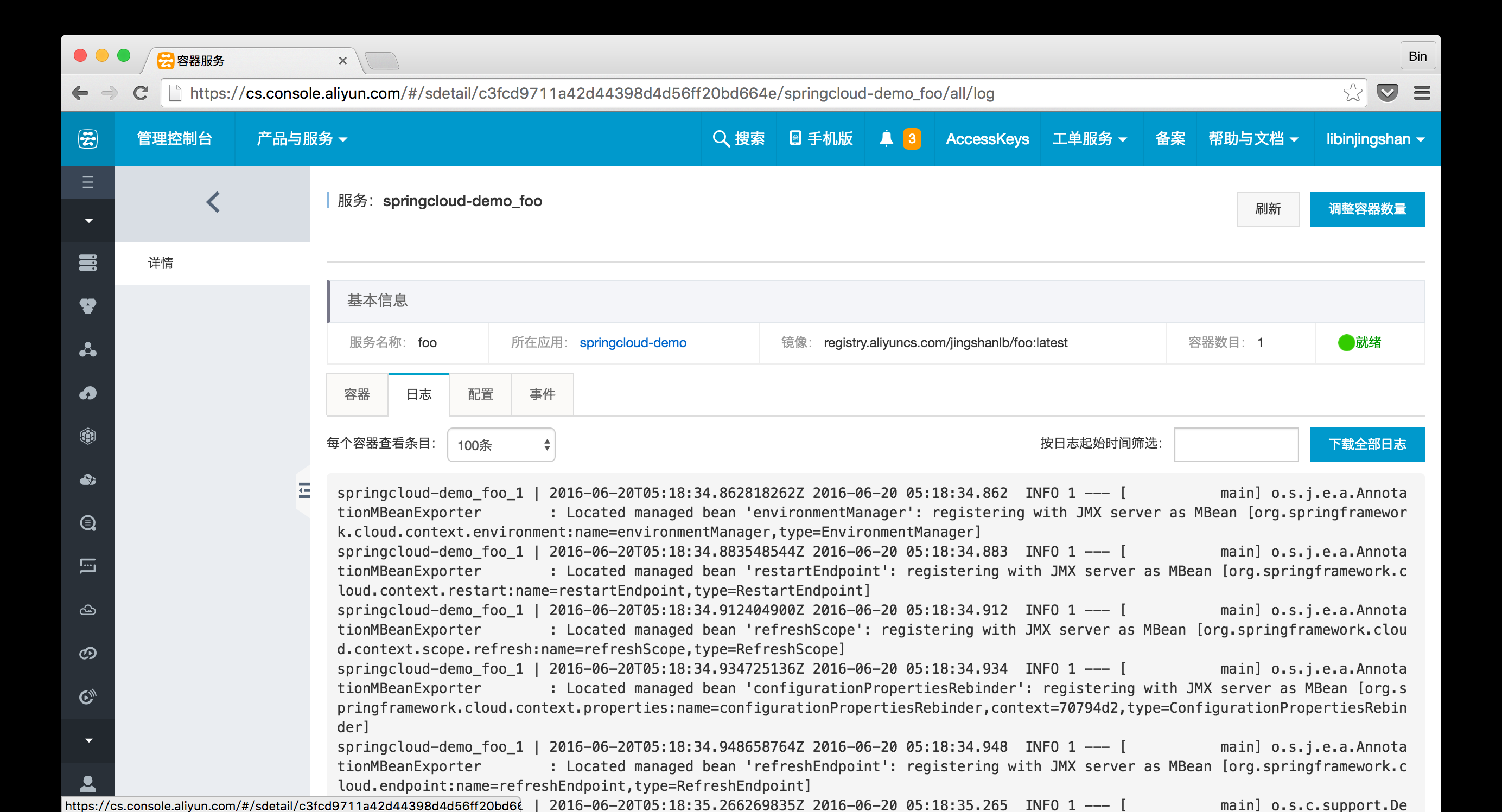
Task: Switch to the 日志 tab
Action: [419, 395]
